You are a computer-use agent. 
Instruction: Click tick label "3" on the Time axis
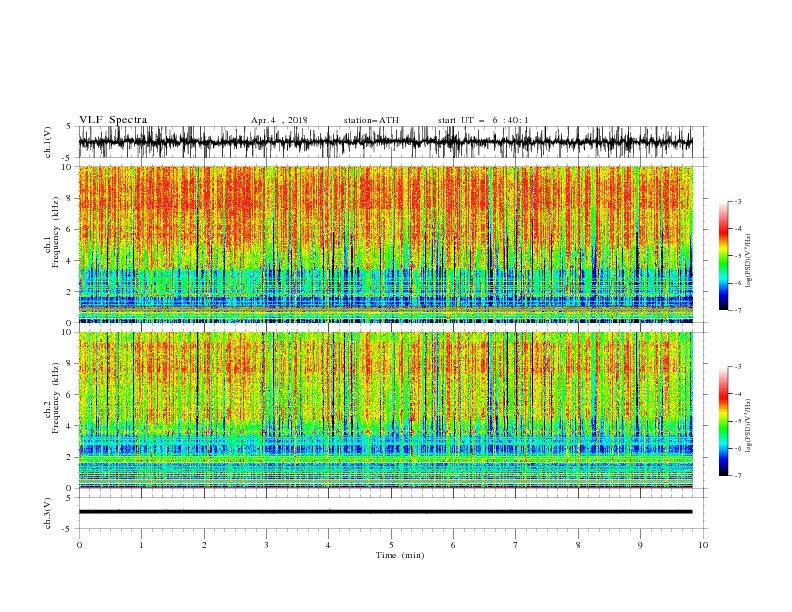(267, 545)
